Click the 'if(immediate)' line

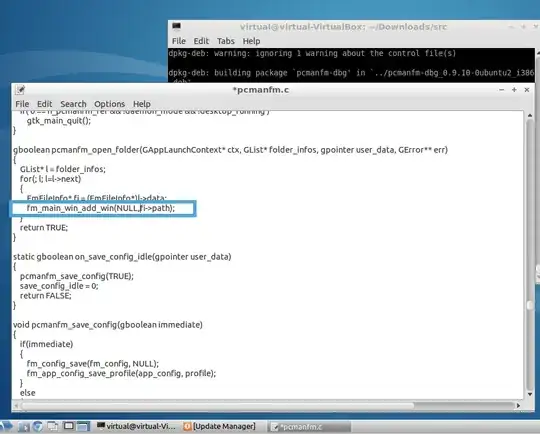(46, 344)
